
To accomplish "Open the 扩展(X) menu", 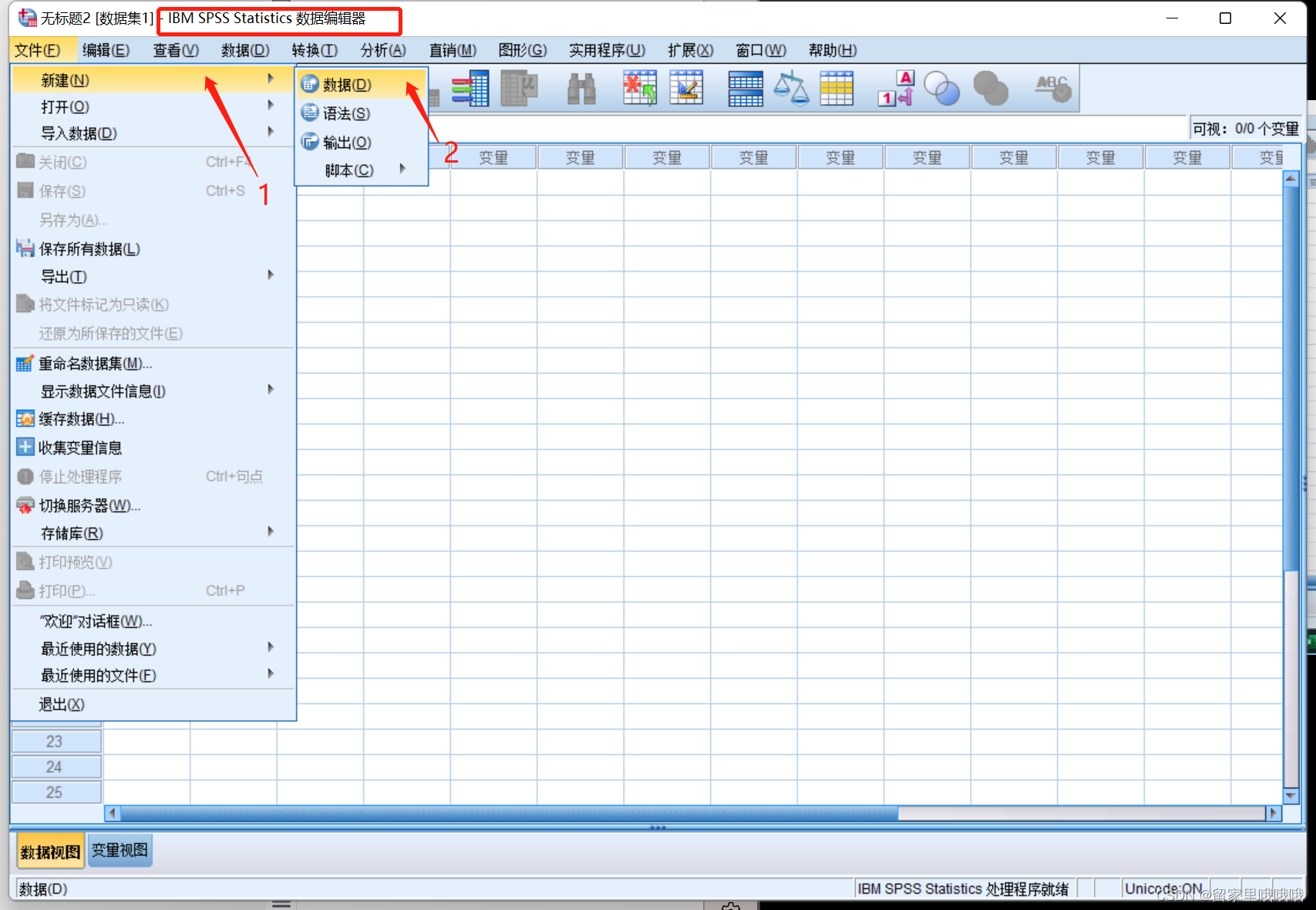I will [690, 50].
